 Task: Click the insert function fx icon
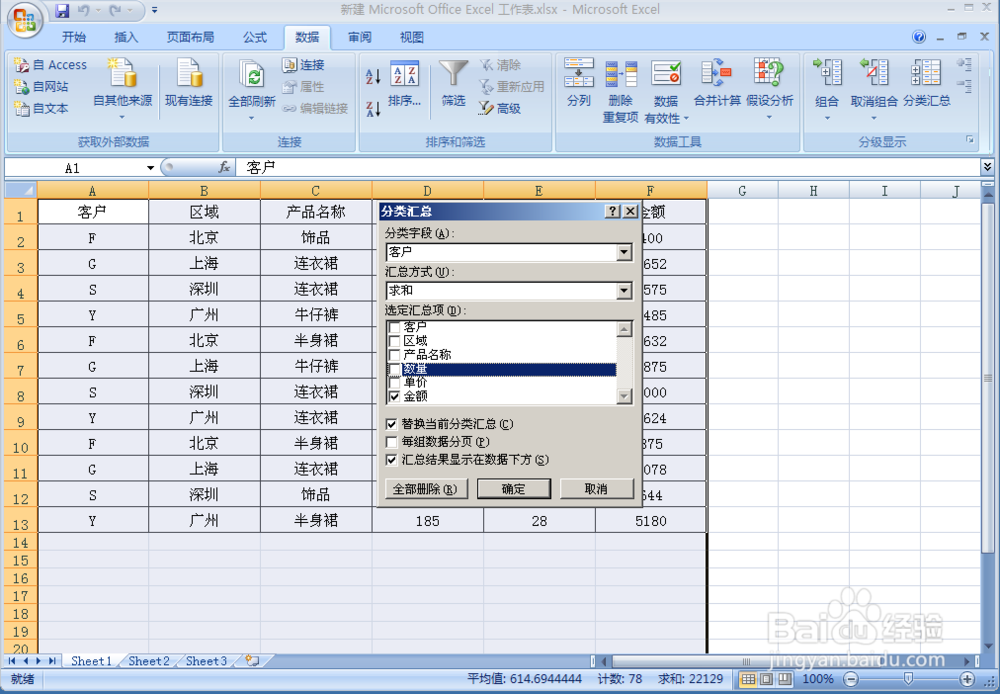[x=224, y=167]
